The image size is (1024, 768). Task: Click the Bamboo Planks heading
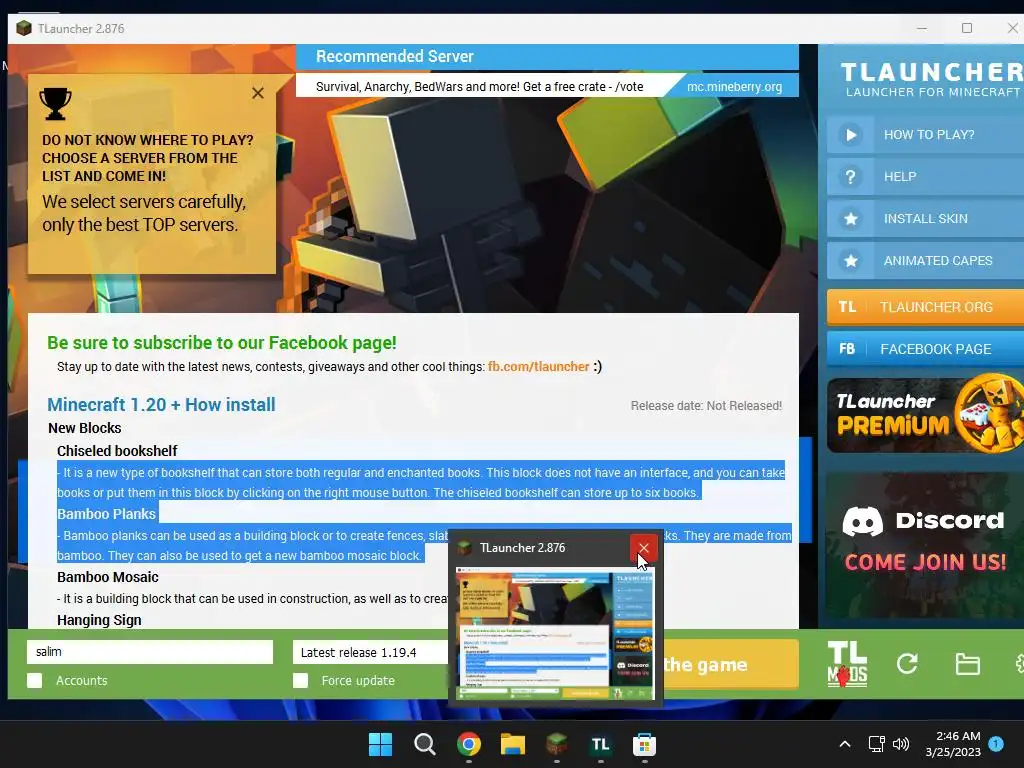click(x=106, y=514)
